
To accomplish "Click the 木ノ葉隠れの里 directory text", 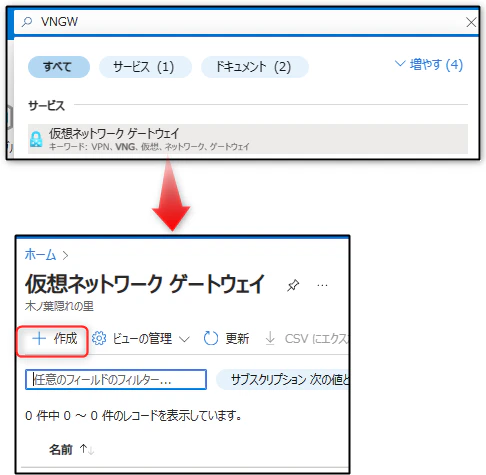I will [x=59, y=306].
